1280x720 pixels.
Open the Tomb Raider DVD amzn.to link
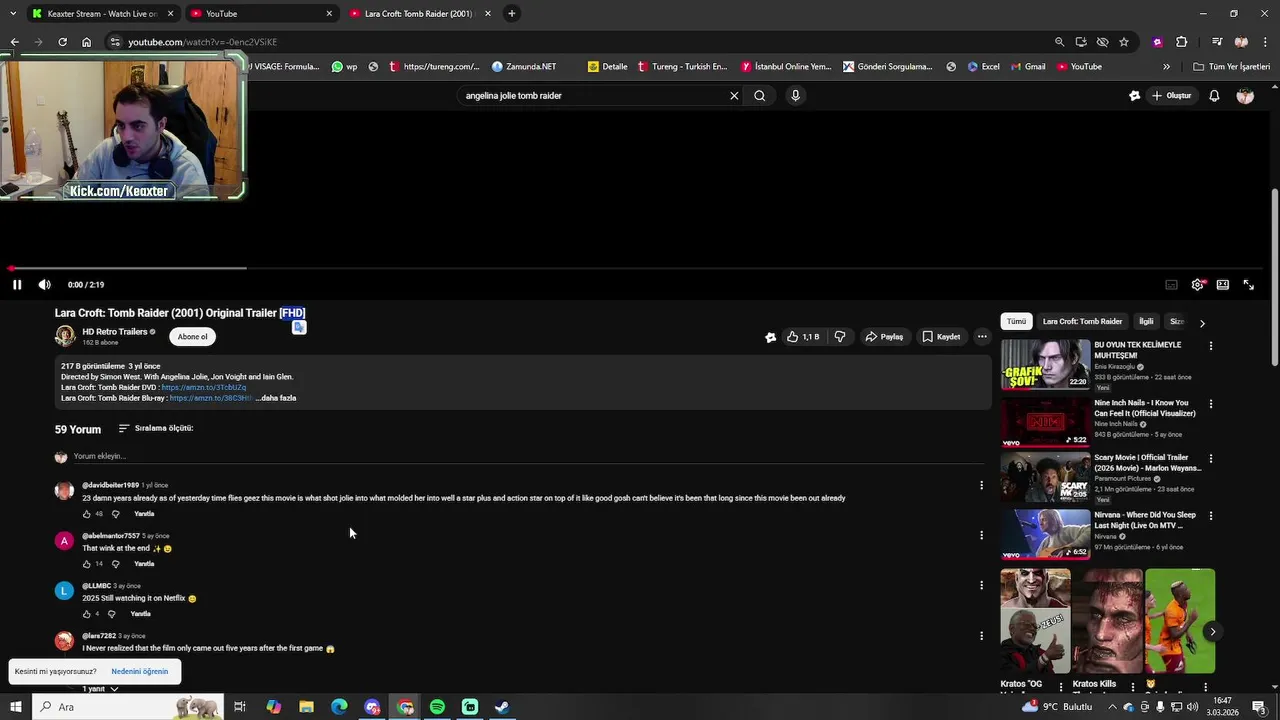(203, 387)
